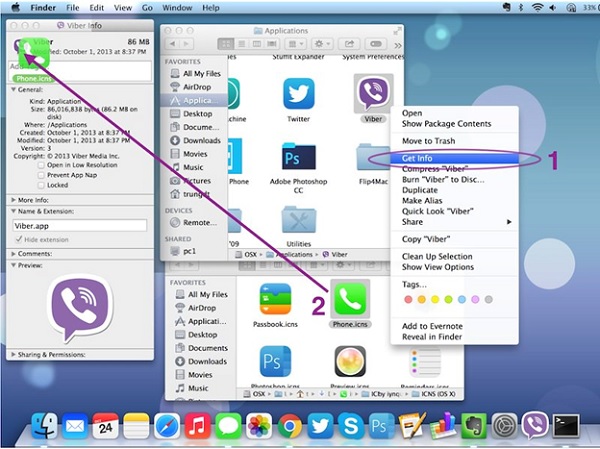Viewport: 600px width, 449px height.
Task: Collapse the General section in Viber Info
Action: [x=14, y=89]
